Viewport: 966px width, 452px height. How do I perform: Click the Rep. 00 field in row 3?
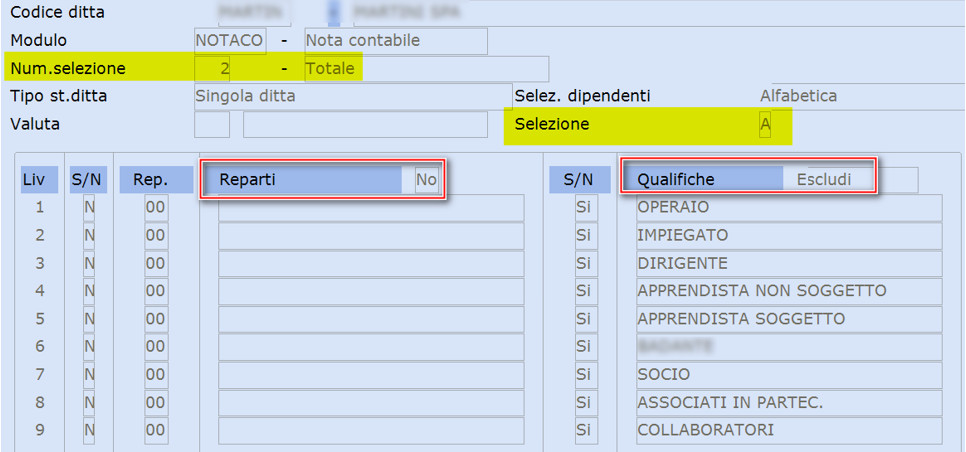[156, 264]
